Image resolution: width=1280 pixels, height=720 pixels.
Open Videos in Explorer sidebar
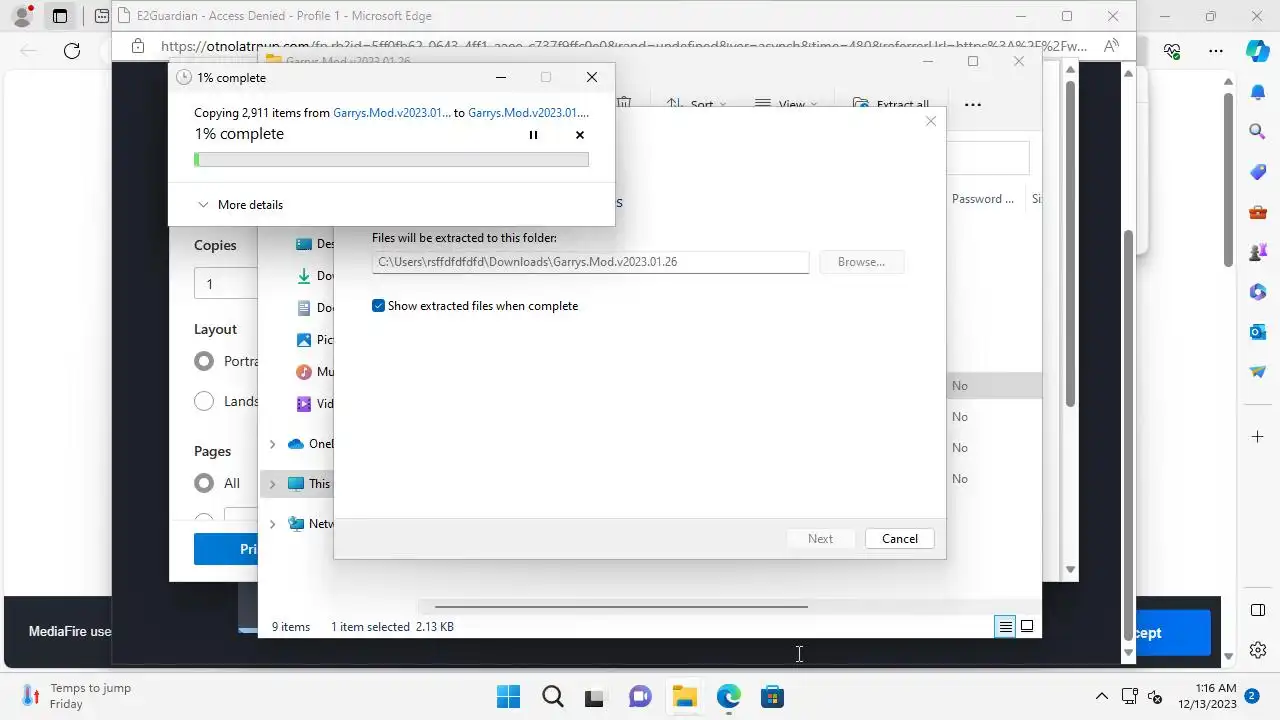pyautogui.click(x=315, y=404)
